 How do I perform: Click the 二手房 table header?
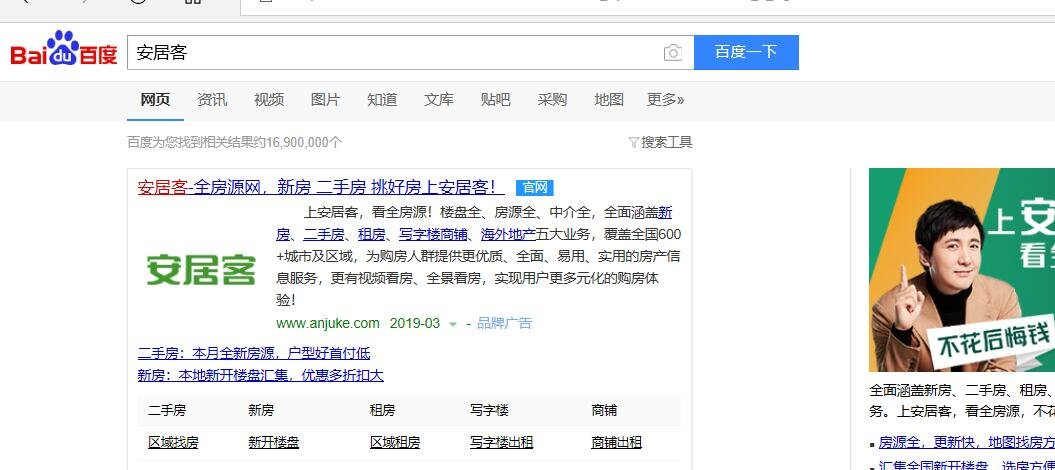click(x=167, y=410)
